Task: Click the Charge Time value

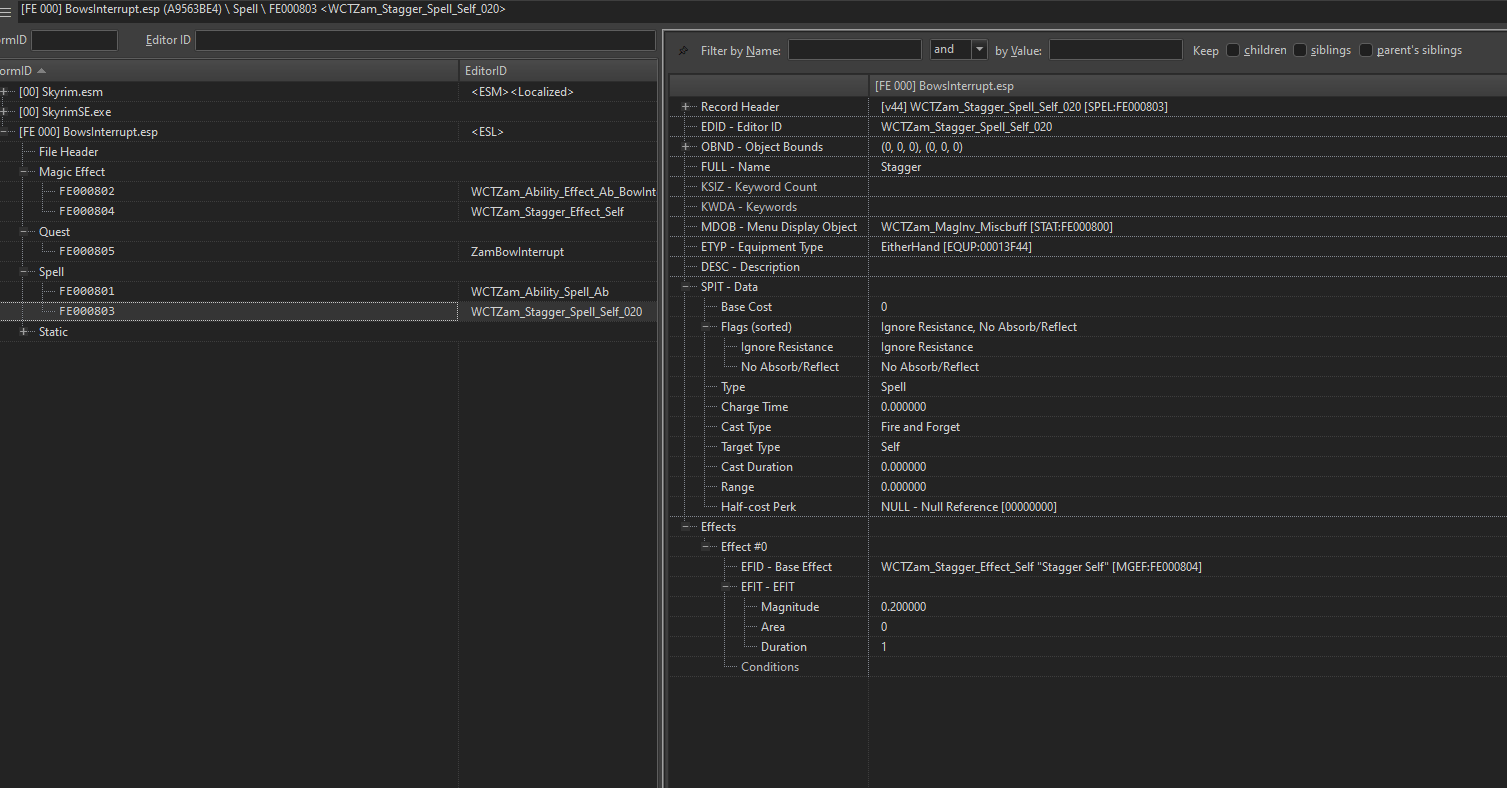Action: click(904, 407)
